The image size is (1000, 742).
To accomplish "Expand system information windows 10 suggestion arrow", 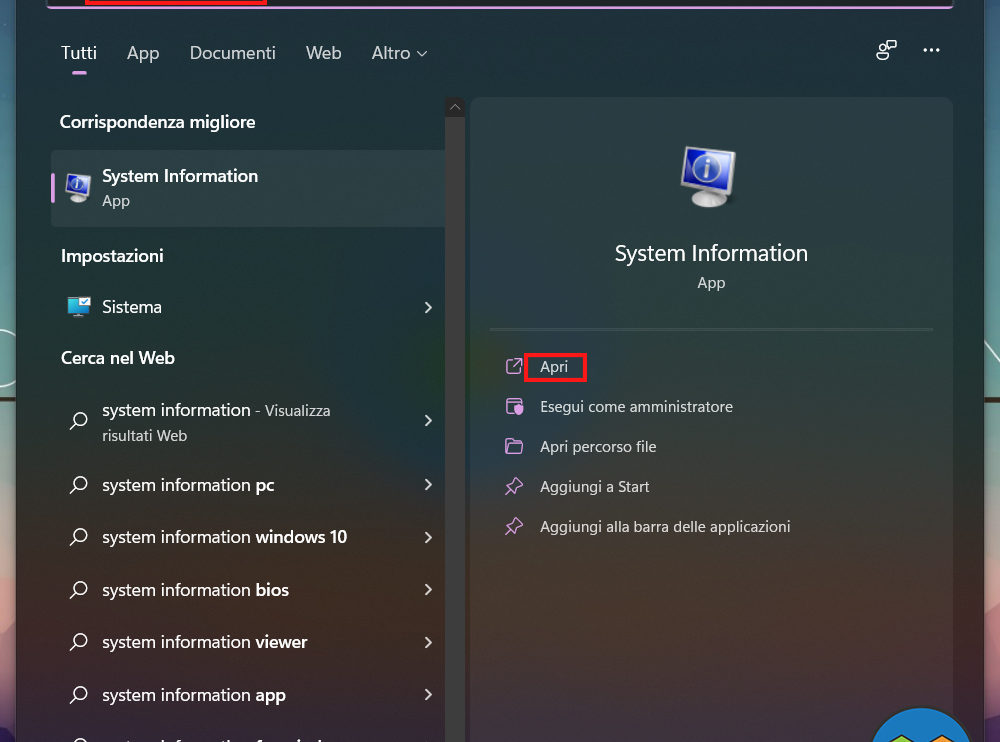I will (x=428, y=537).
